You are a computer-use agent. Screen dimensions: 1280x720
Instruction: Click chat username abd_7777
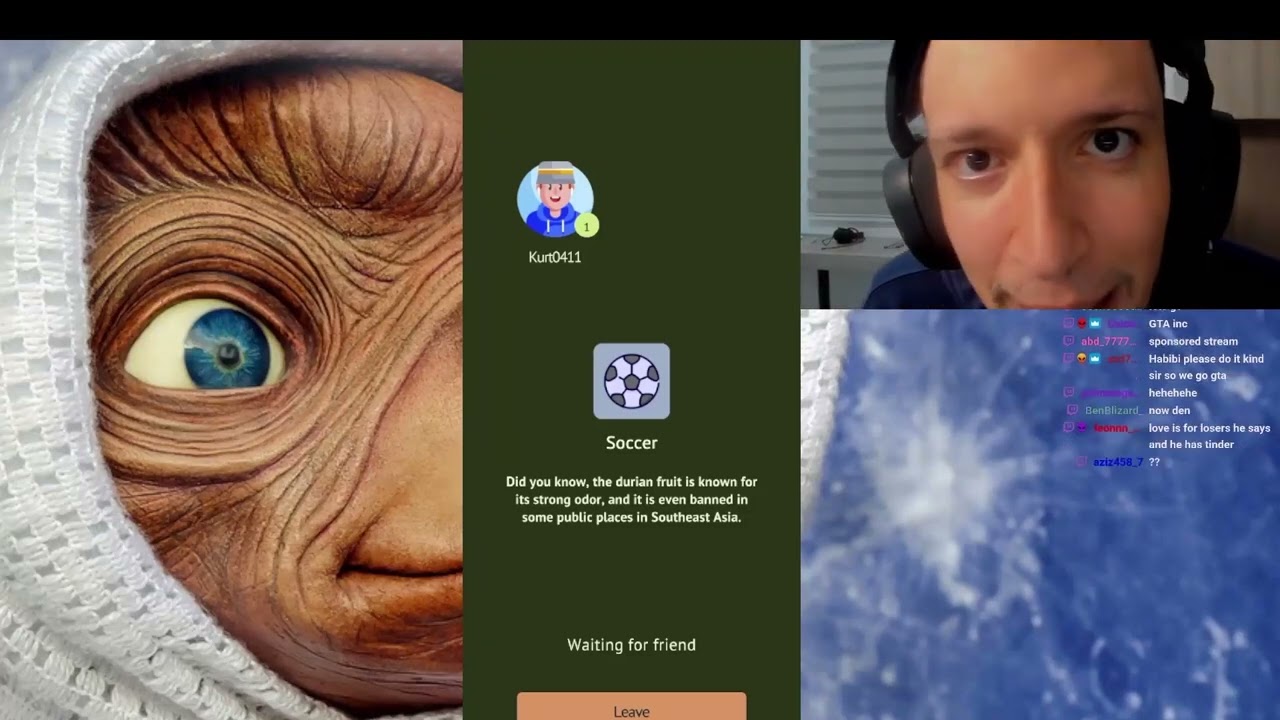pyautogui.click(x=1107, y=341)
